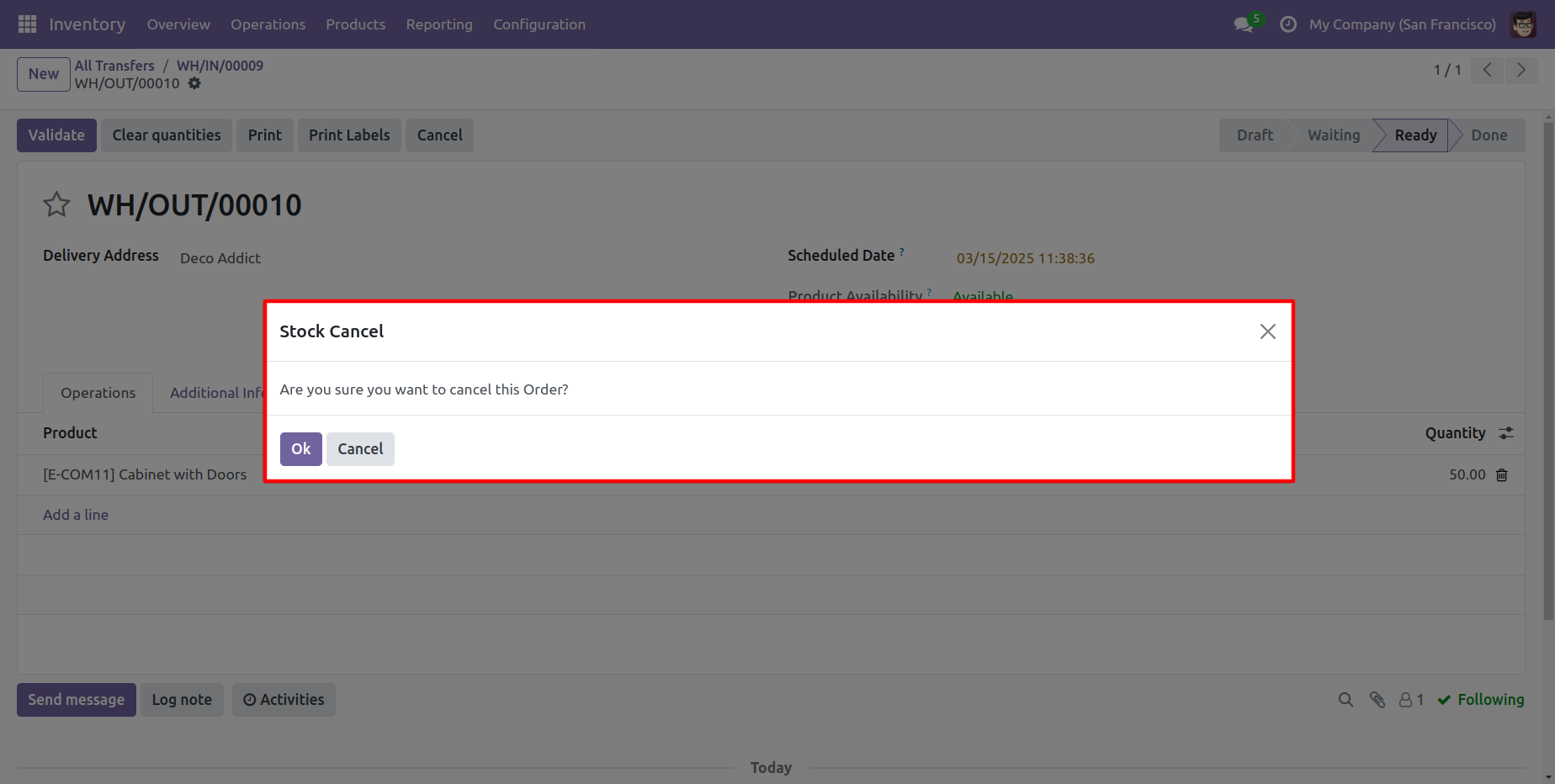Mark WH/OUT/00010 as favorite with star
Screen dimensions: 1555x784
click(56, 204)
